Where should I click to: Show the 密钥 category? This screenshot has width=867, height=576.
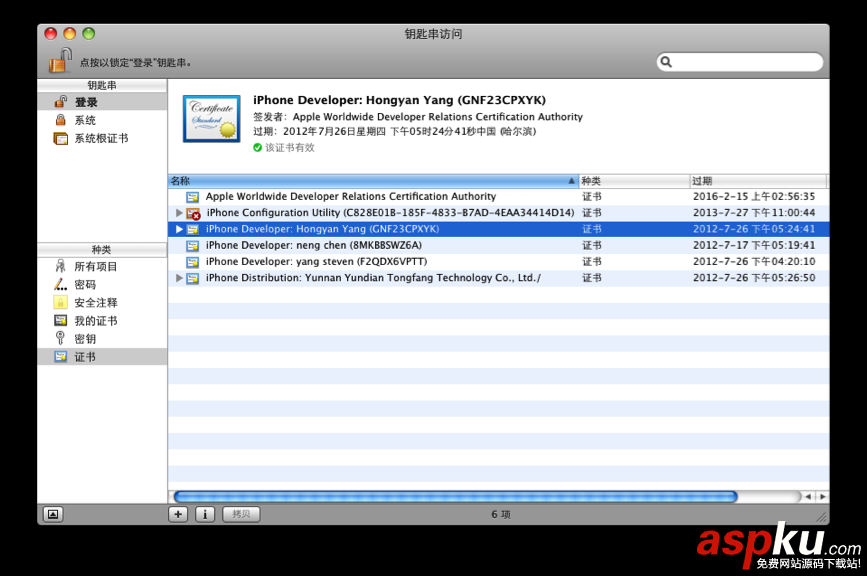pos(102,339)
